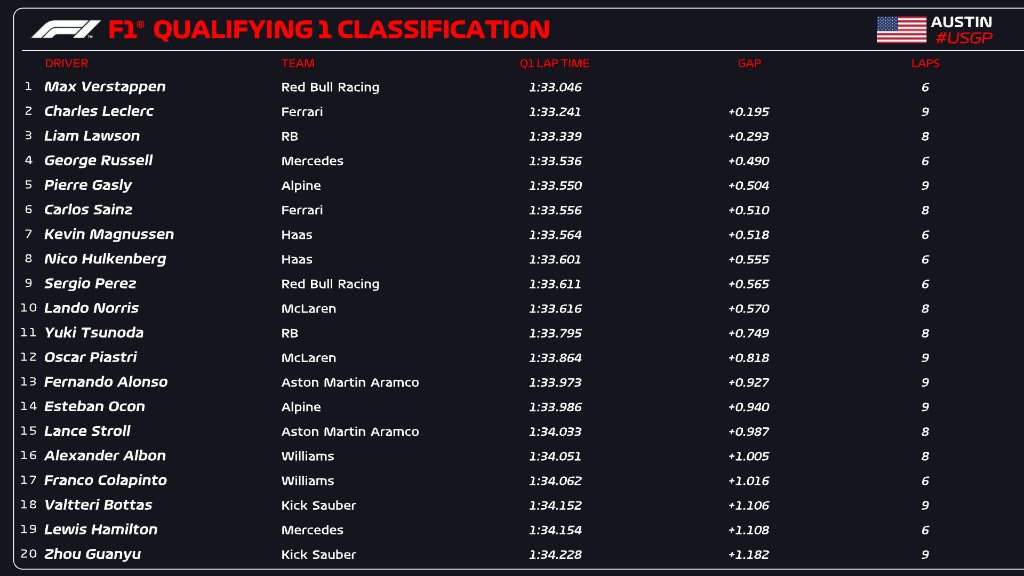Click Verstappen's 1:33.046 lap time
This screenshot has width=1024, height=576.
point(555,87)
